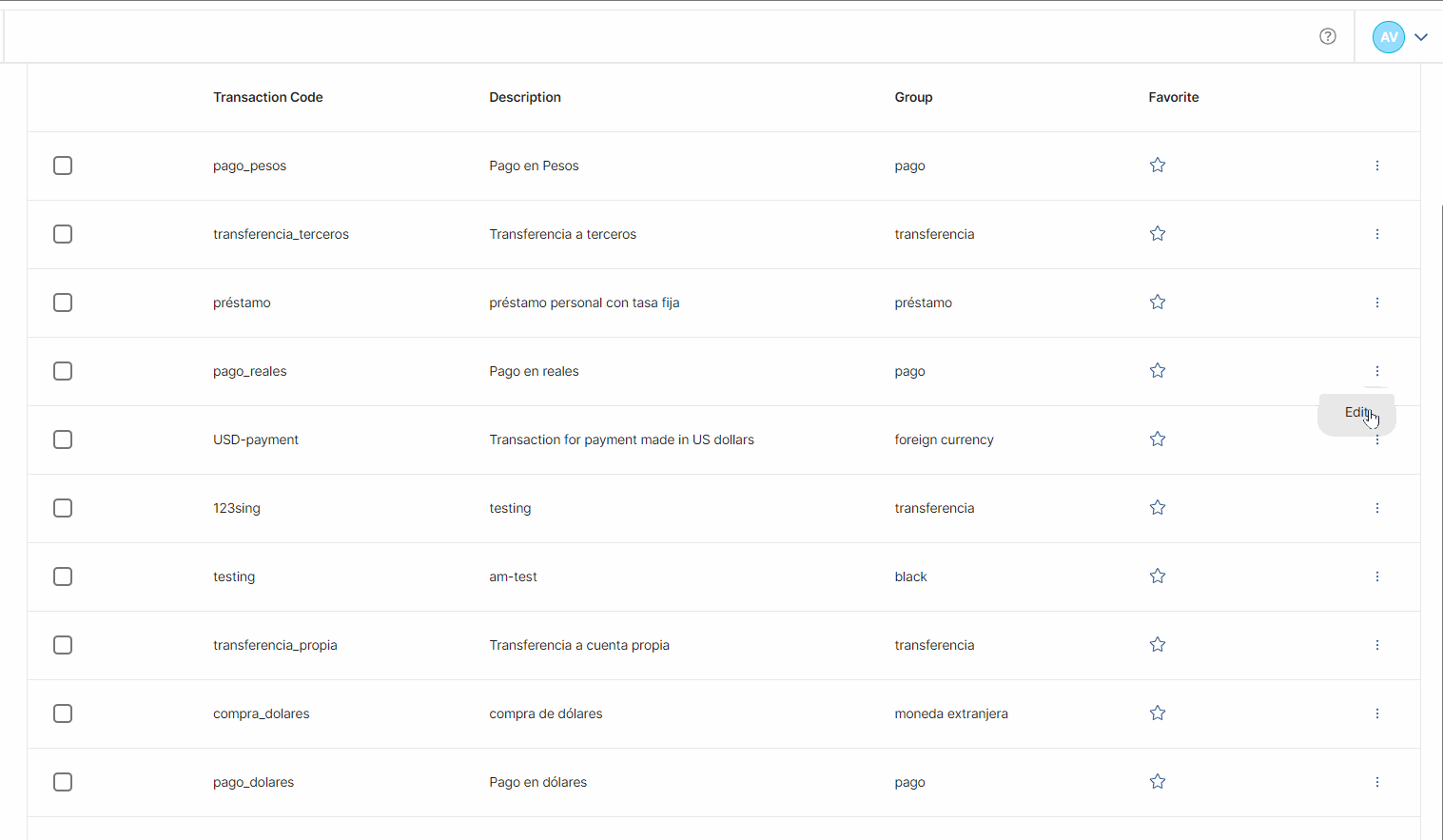Click the Favorite column header
The width and height of the screenshot is (1443, 840).
[x=1174, y=97]
